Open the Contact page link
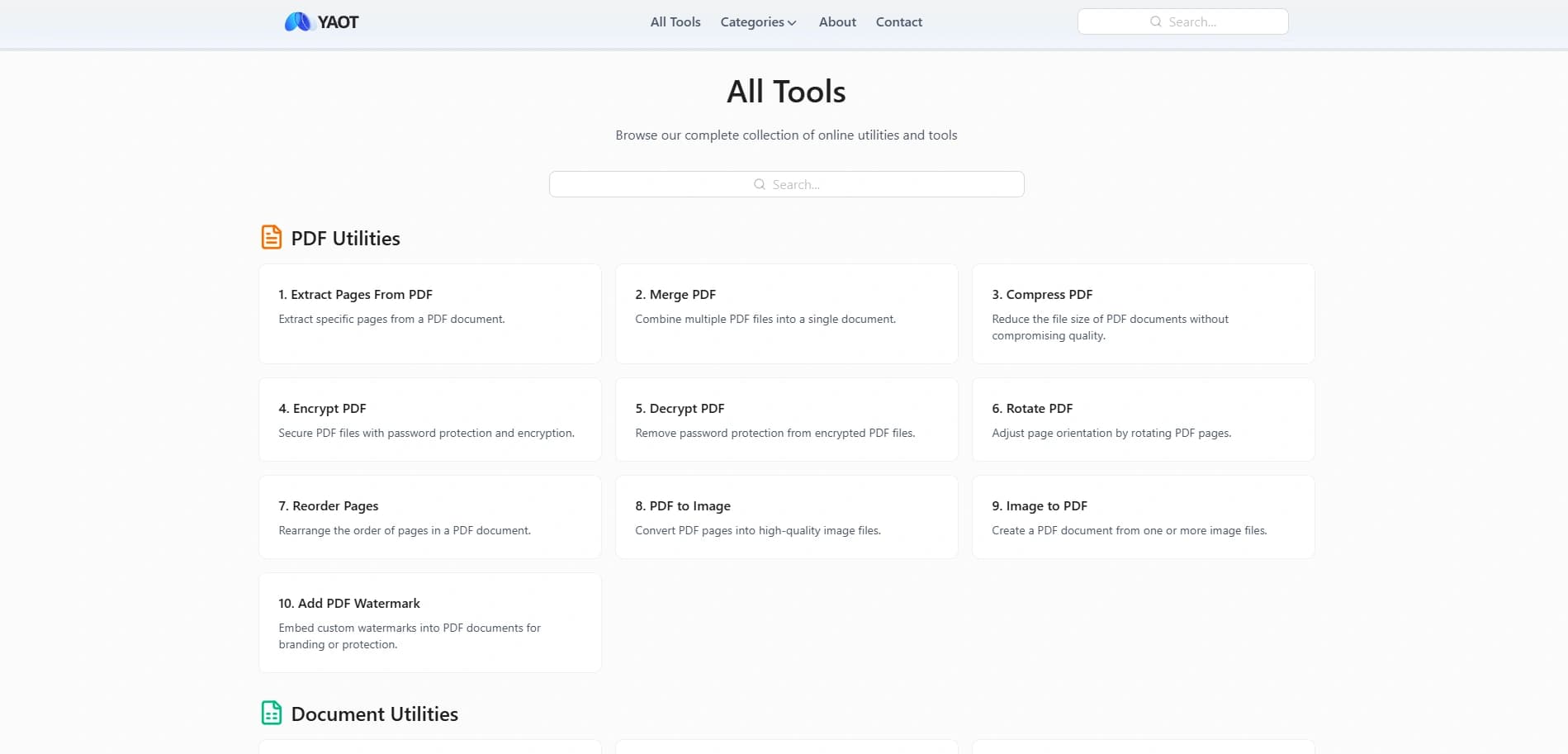Viewport: 1568px width, 754px height. (898, 22)
